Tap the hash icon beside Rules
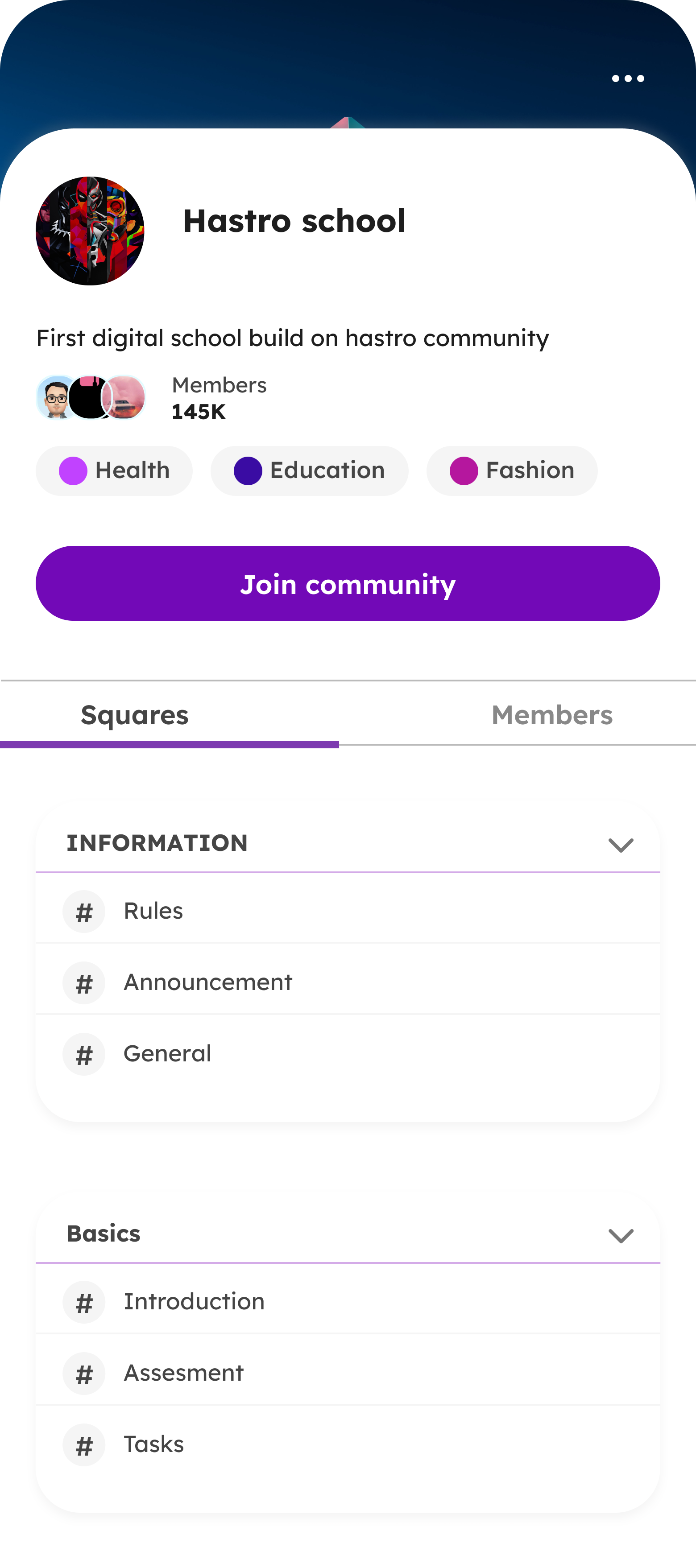 click(x=84, y=911)
